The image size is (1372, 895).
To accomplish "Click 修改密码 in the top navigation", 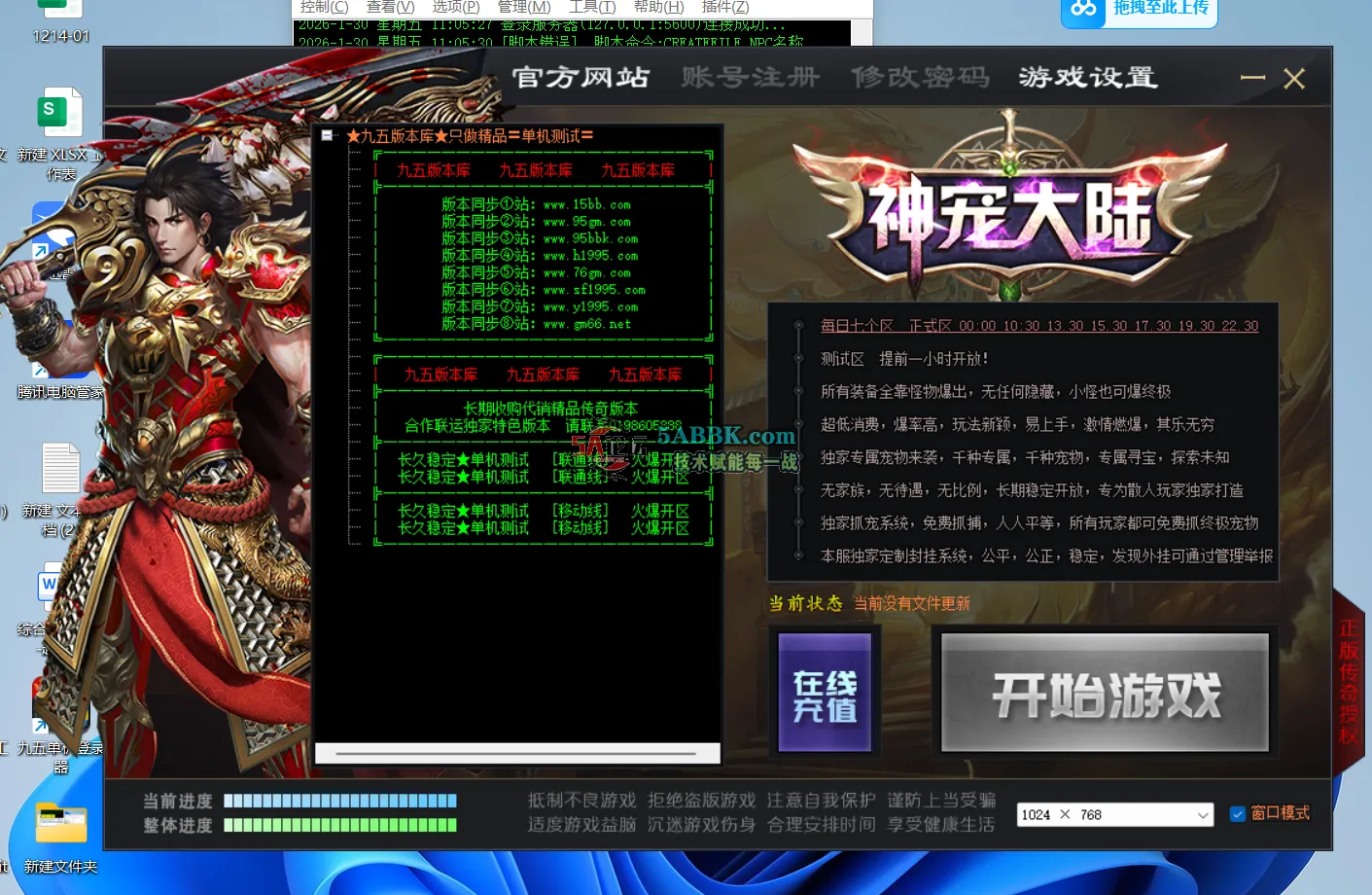I will point(920,78).
